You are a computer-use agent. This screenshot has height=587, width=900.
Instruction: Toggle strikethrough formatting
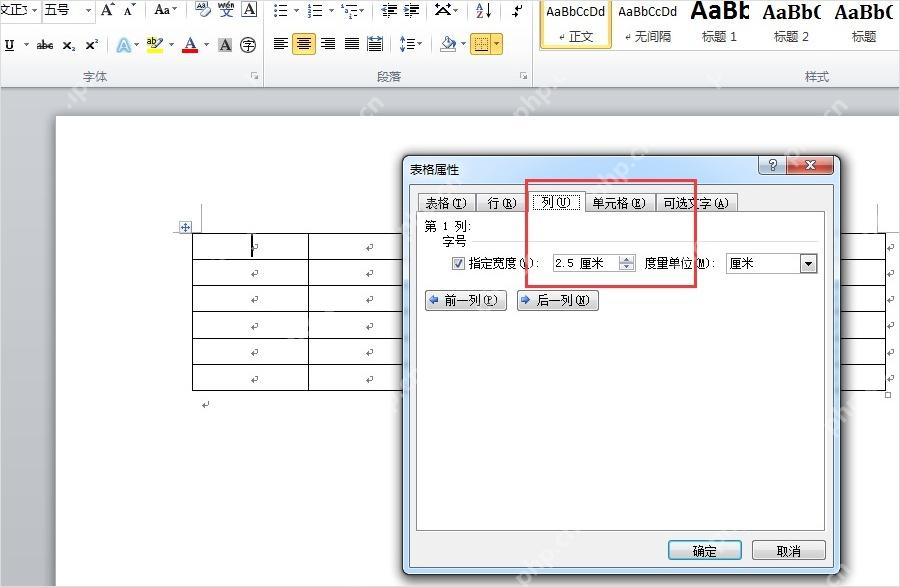click(45, 45)
